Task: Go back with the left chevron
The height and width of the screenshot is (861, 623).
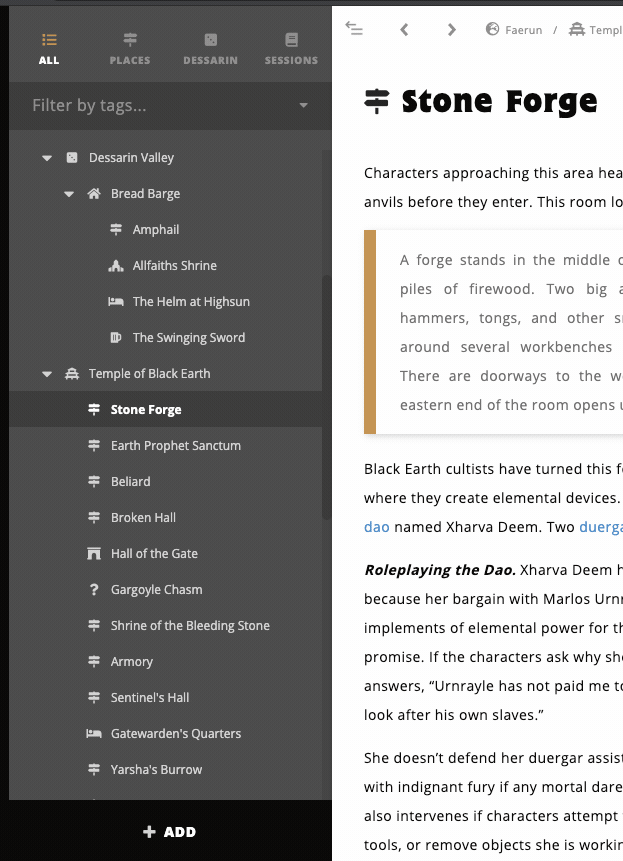Action: (405, 30)
